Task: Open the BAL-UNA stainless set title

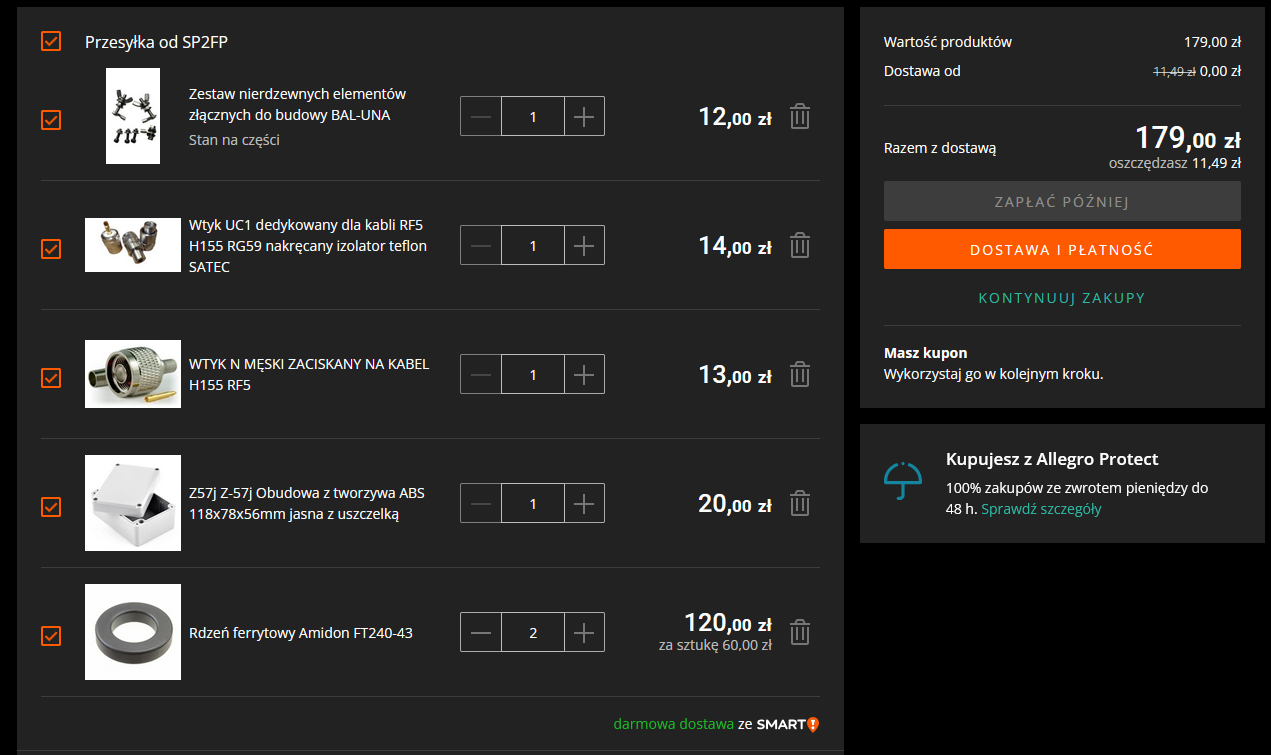Action: coord(297,104)
